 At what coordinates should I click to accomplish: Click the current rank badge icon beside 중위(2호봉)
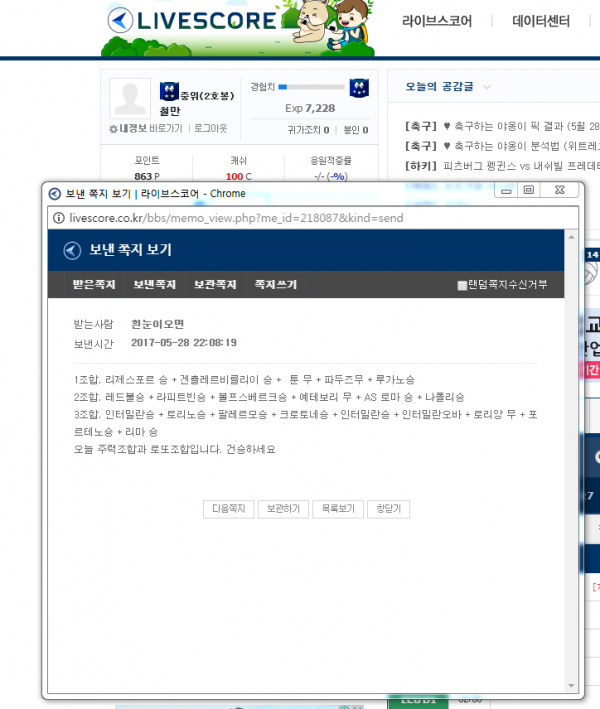(167, 90)
